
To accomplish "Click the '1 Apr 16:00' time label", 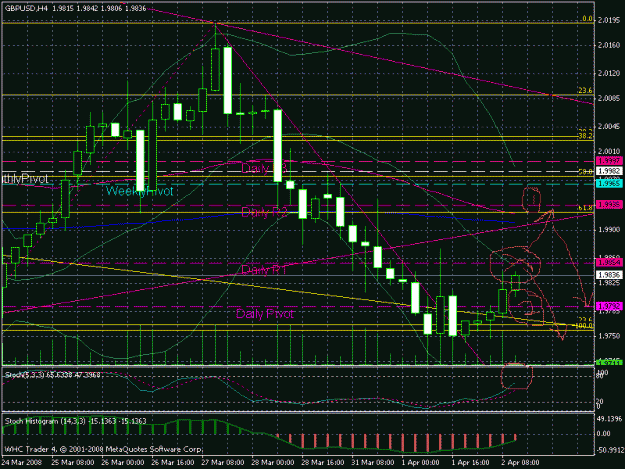I will click(x=471, y=463).
